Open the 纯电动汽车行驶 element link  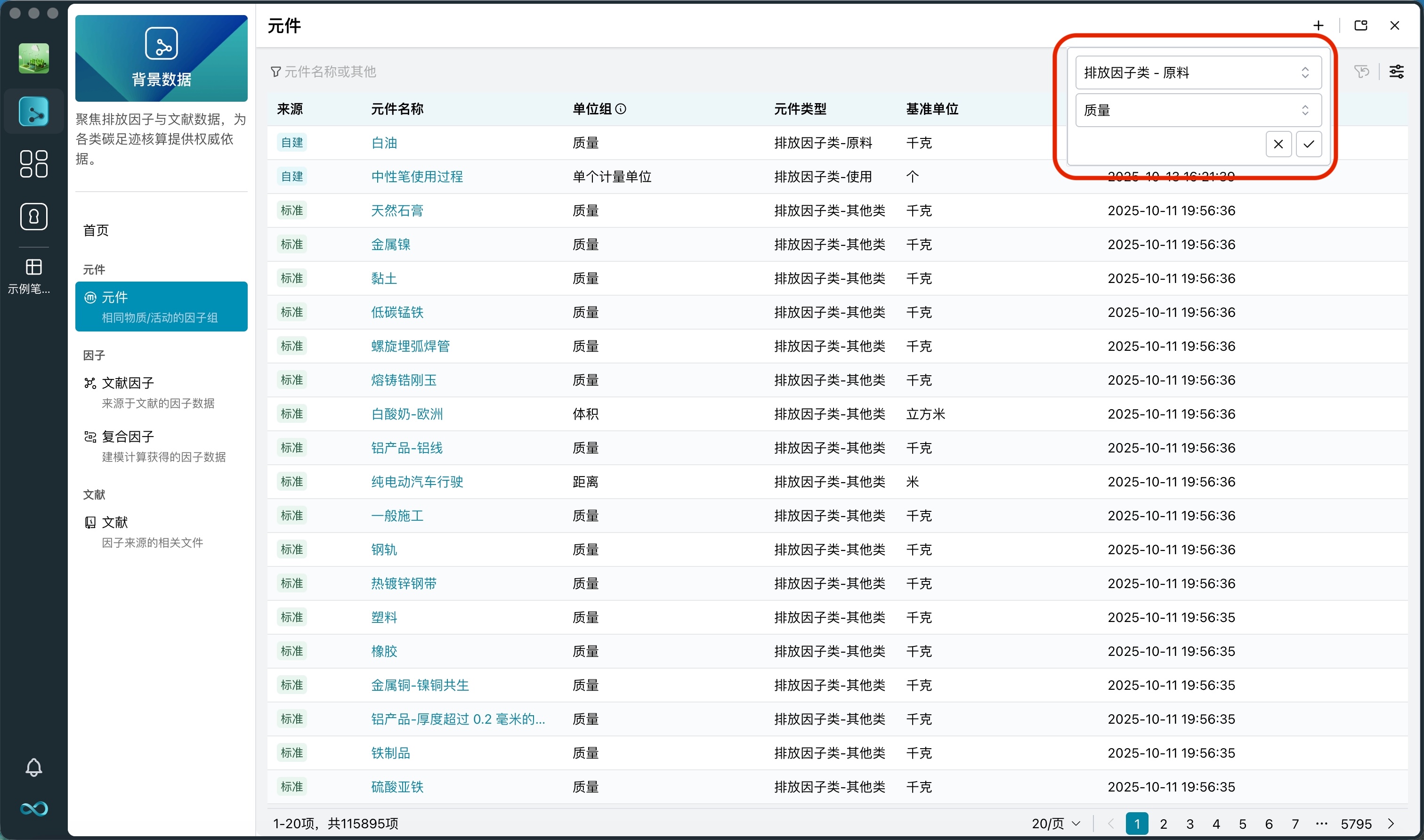417,482
